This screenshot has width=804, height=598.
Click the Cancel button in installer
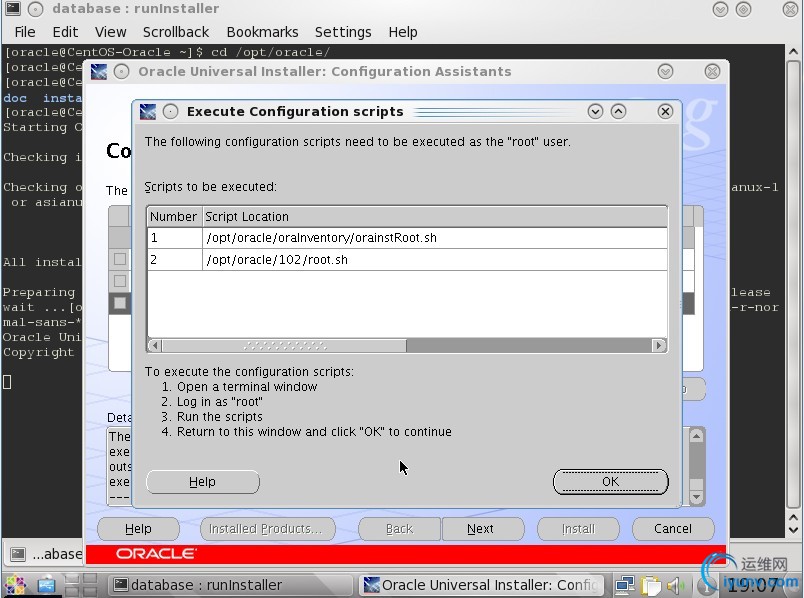click(673, 529)
